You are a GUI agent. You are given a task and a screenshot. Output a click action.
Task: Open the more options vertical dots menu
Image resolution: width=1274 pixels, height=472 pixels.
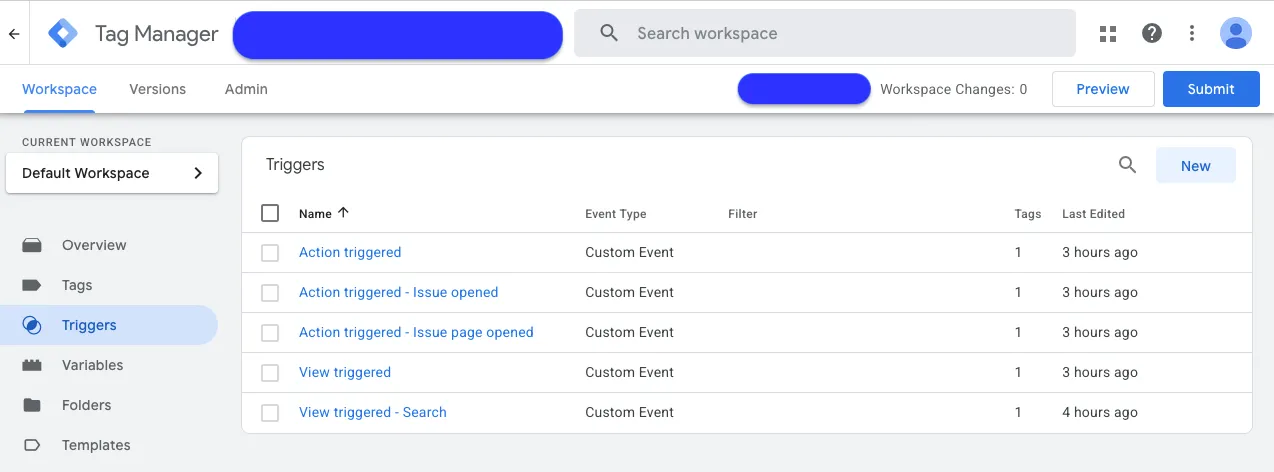(1192, 33)
